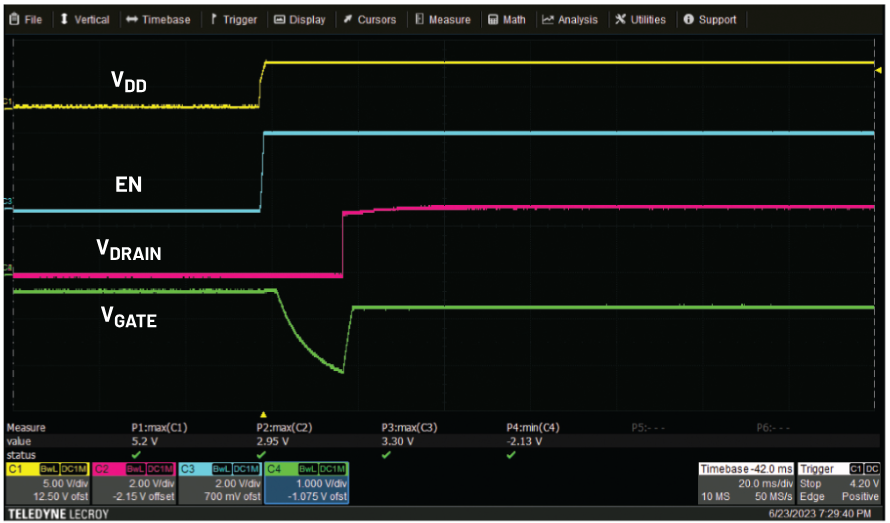
Task: Open the C1 channel descriptor box
Action: (47, 482)
